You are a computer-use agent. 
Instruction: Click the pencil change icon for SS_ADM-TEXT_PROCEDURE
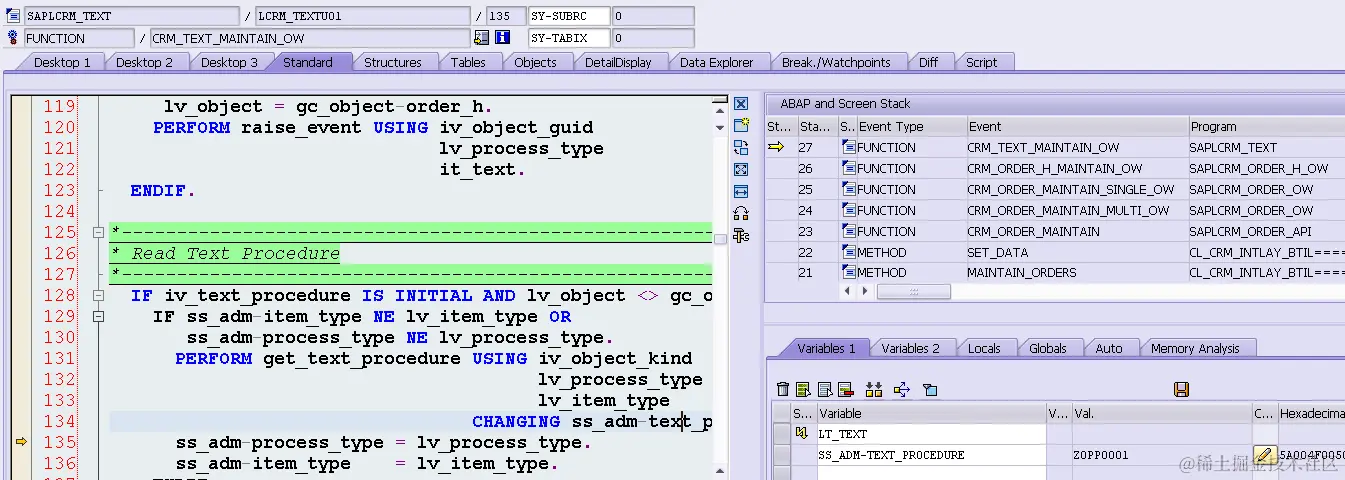pyautogui.click(x=1264, y=455)
